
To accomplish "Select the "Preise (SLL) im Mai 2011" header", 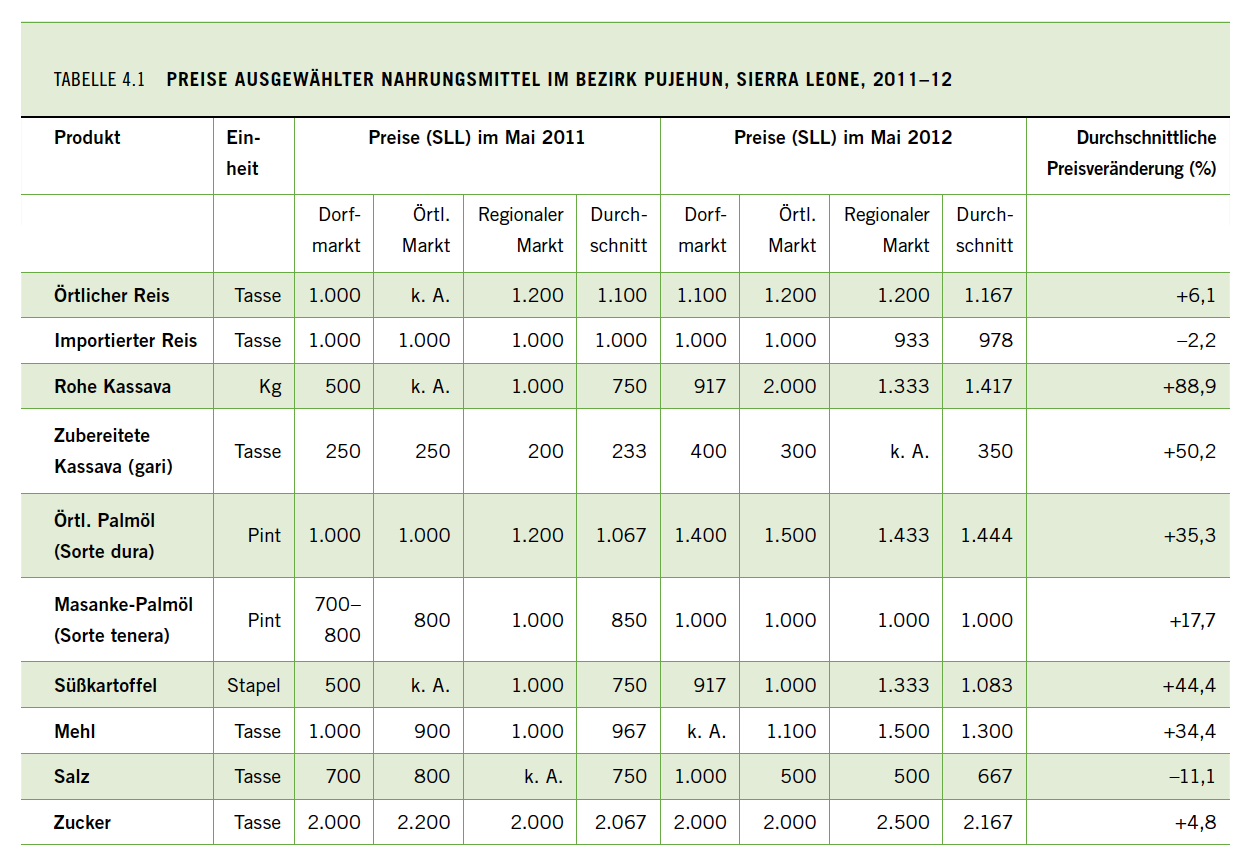I will pos(477,138).
